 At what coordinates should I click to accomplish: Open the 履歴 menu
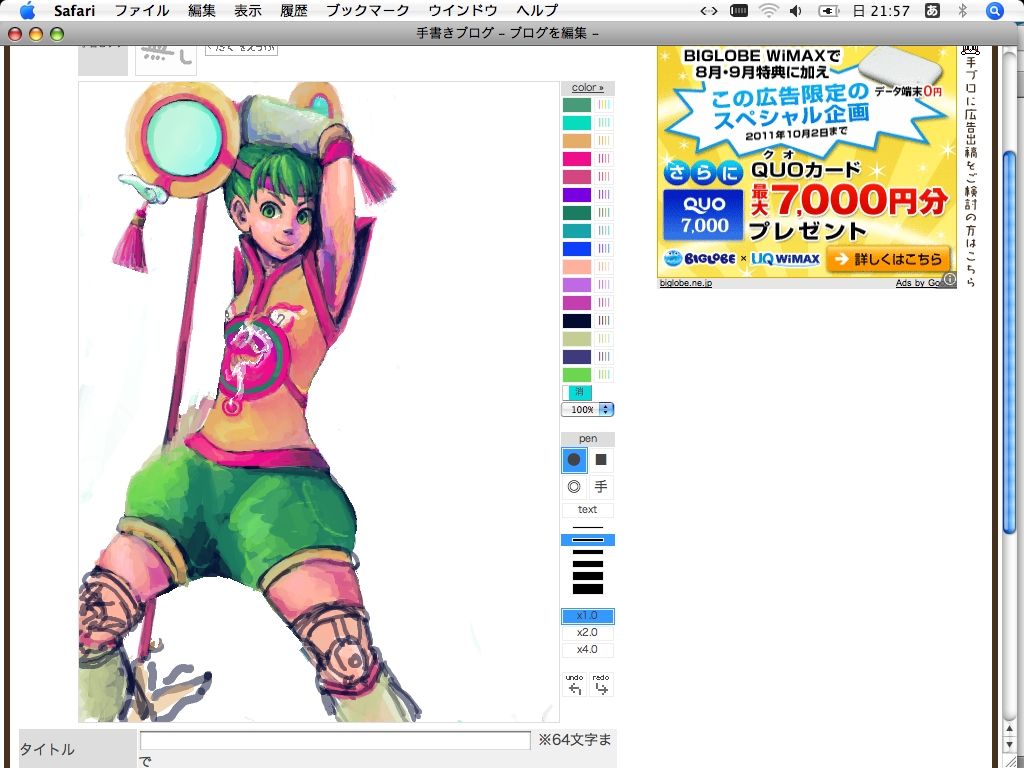pyautogui.click(x=294, y=11)
